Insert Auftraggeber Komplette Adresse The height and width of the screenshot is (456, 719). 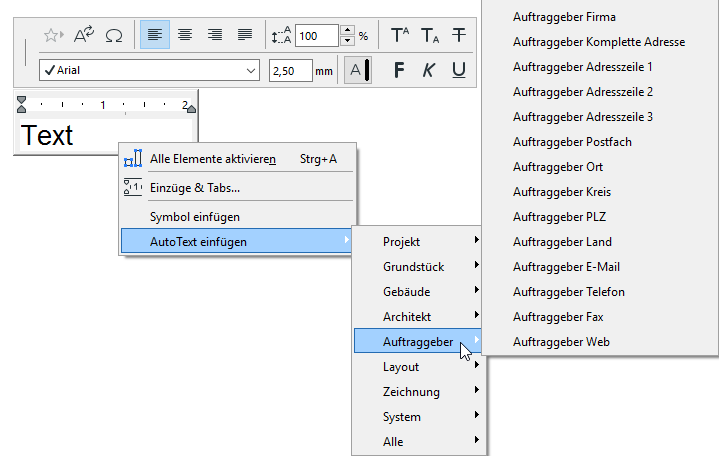click(x=600, y=42)
